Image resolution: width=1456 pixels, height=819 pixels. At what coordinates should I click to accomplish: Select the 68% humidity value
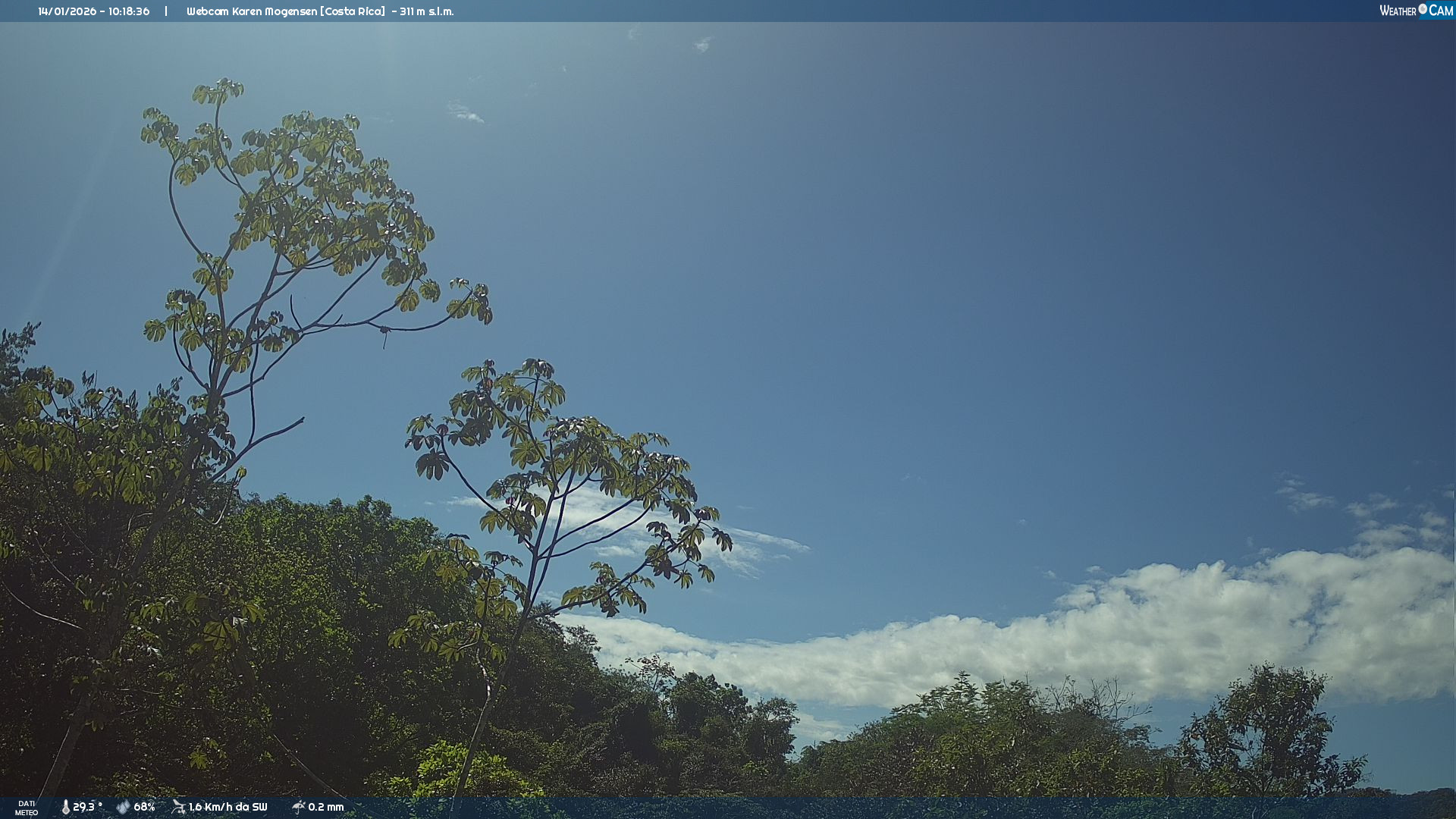point(144,807)
